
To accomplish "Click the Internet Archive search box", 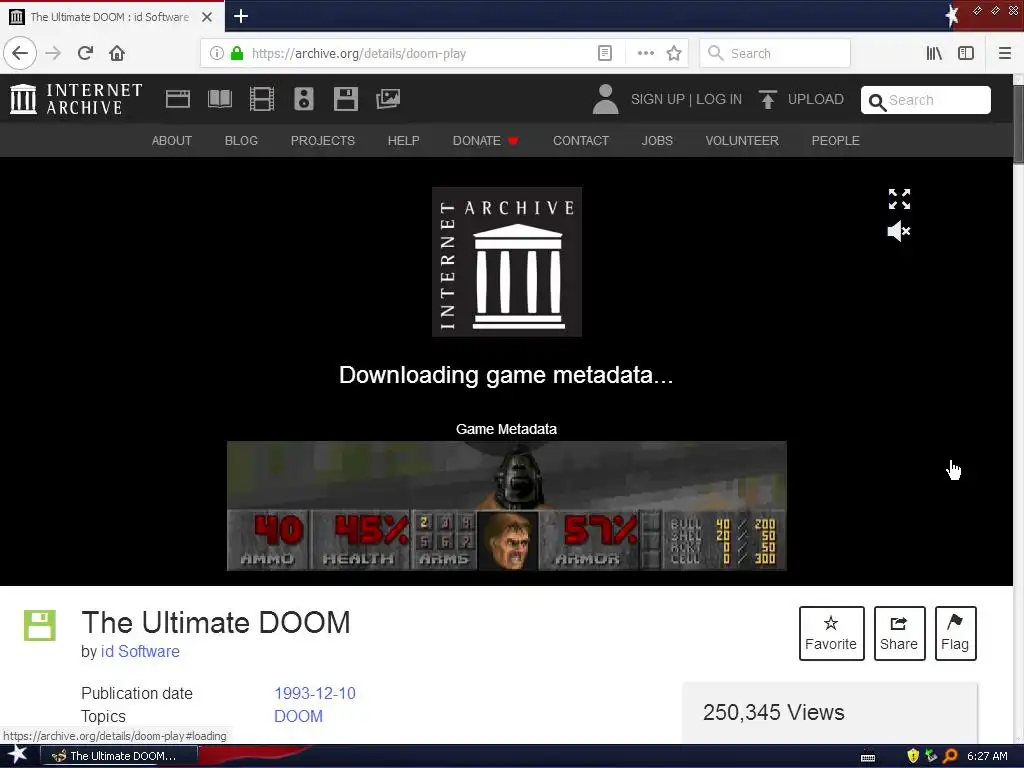I will pyautogui.click(x=925, y=100).
